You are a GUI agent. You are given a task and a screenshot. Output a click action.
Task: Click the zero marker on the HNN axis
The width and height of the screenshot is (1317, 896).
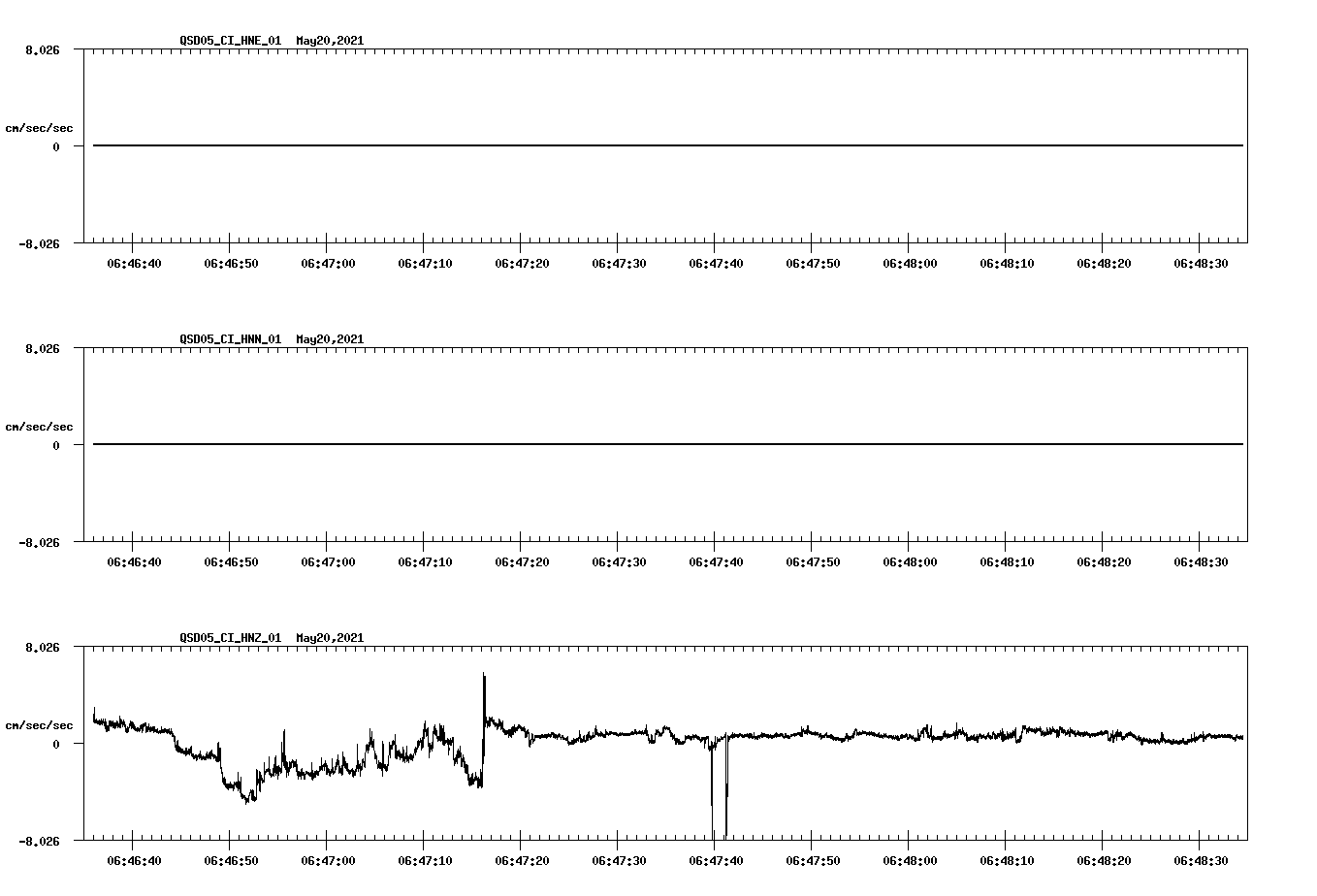pyautogui.click(x=54, y=446)
